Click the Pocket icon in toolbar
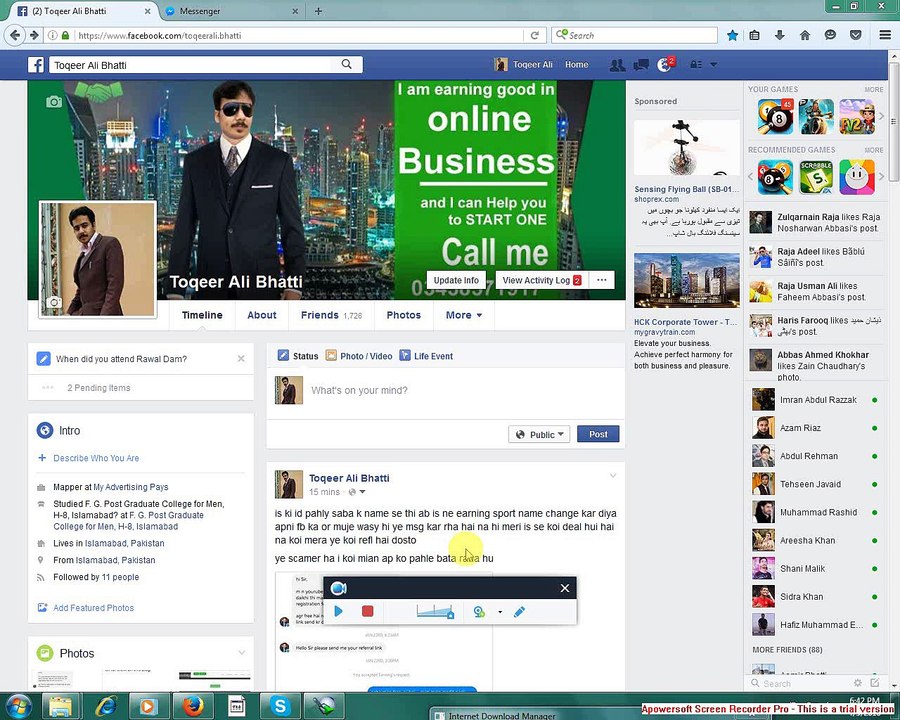Image resolution: width=900 pixels, height=720 pixels. [x=855, y=35]
